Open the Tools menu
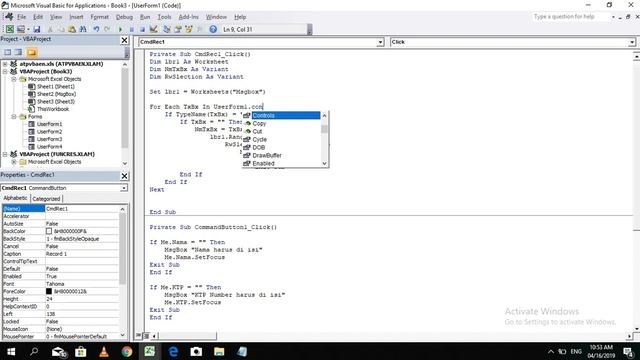This screenshot has height=360, width=640. click(164, 17)
